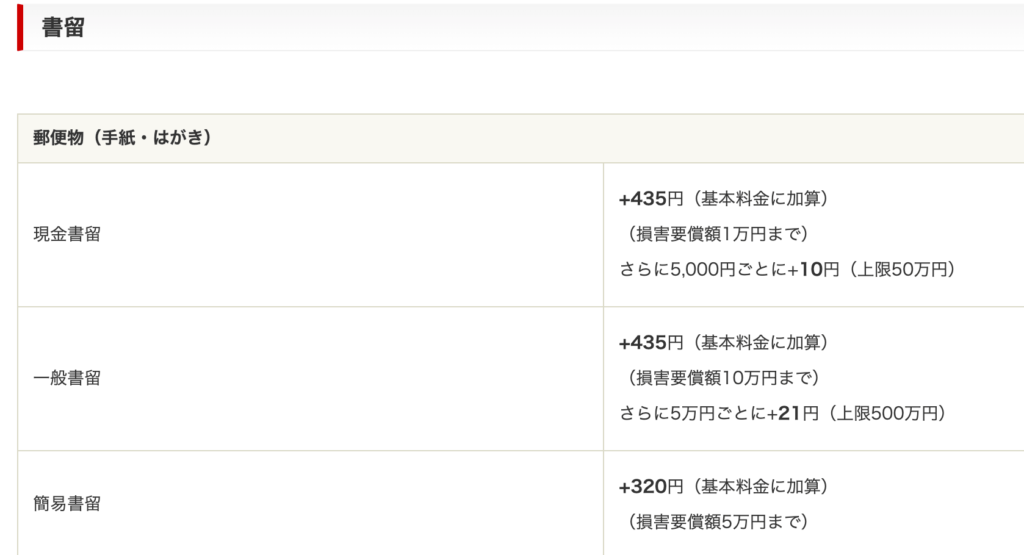This screenshot has width=1024, height=555.
Task: Click the 一般書留 row label
Action: pyautogui.click(x=67, y=379)
